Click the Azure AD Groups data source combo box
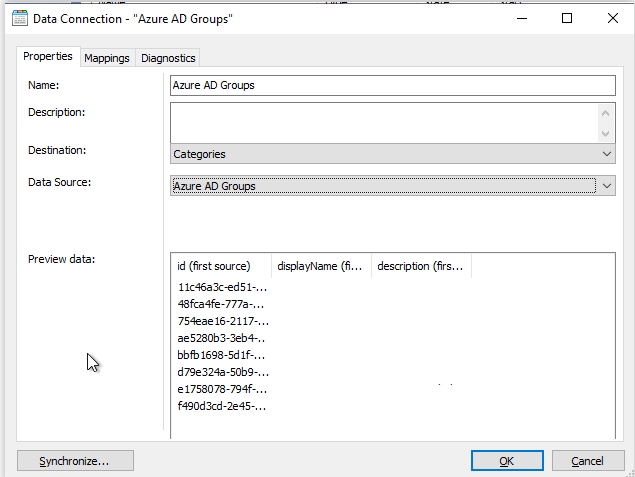 click(x=384, y=186)
